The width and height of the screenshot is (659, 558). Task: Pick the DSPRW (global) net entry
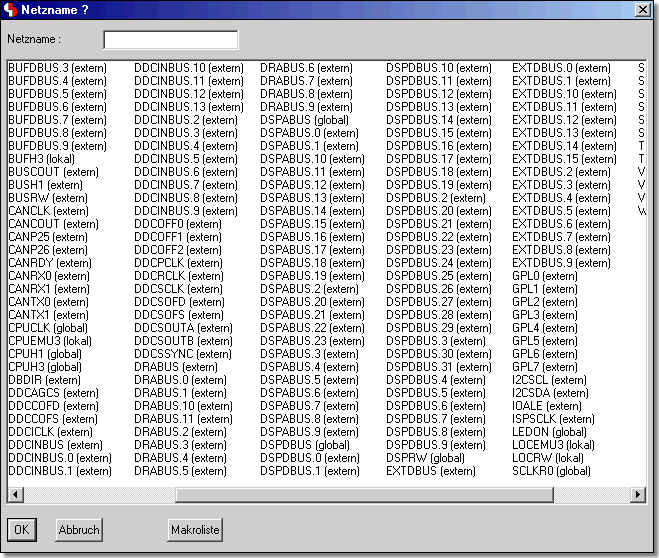[x=425, y=458]
